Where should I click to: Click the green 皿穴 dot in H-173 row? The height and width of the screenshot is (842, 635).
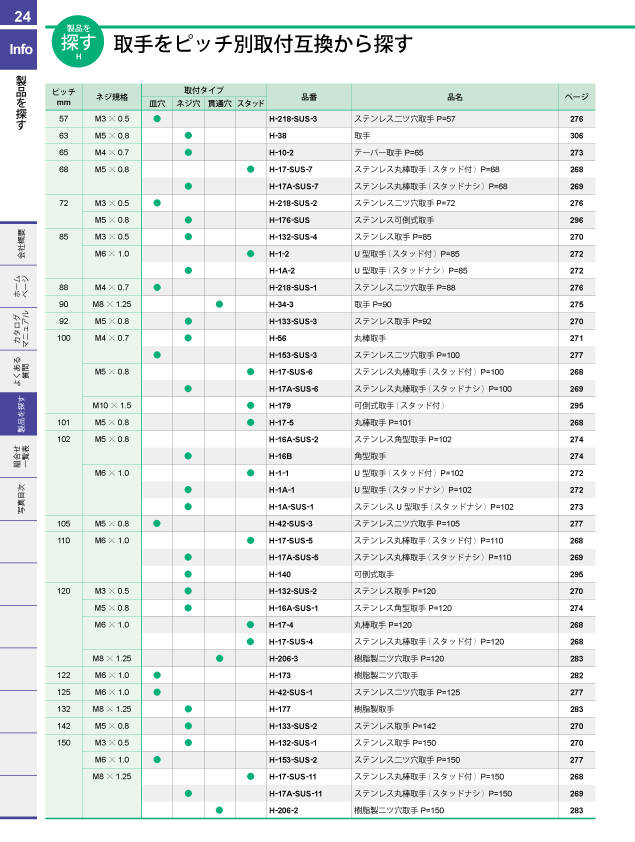[x=157, y=675]
